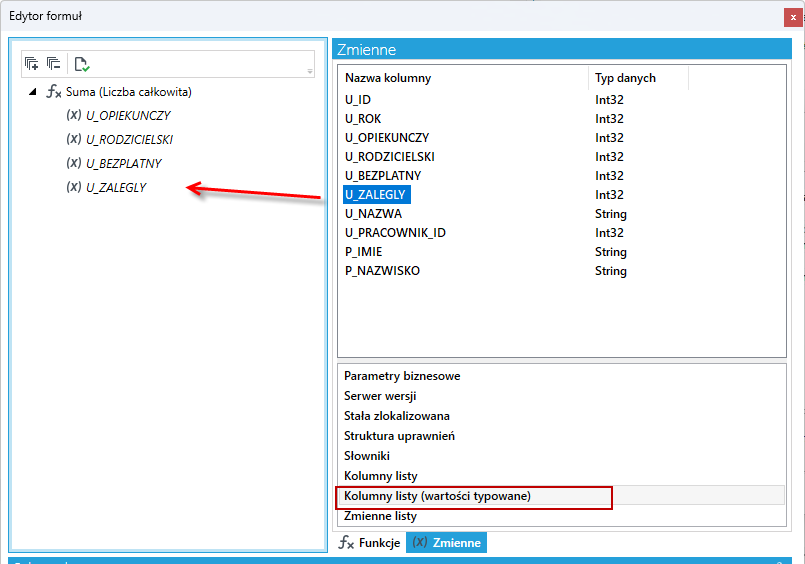Click Int32 type cell of U_ID
This screenshot has height=564, width=805.
609,100
